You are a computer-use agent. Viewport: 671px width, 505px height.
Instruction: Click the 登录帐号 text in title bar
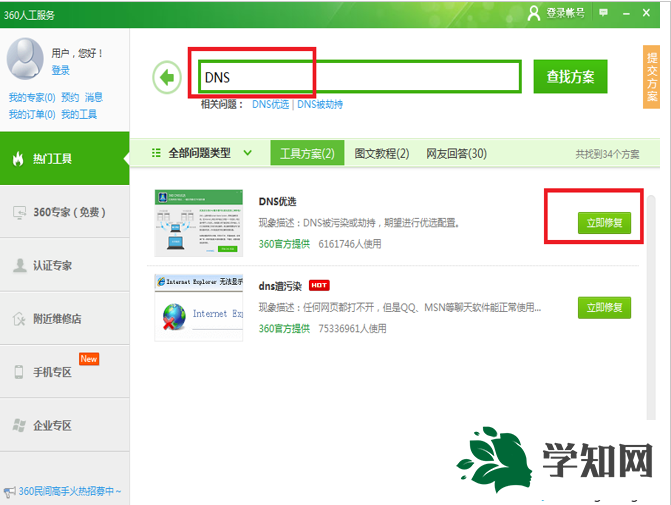(565, 13)
